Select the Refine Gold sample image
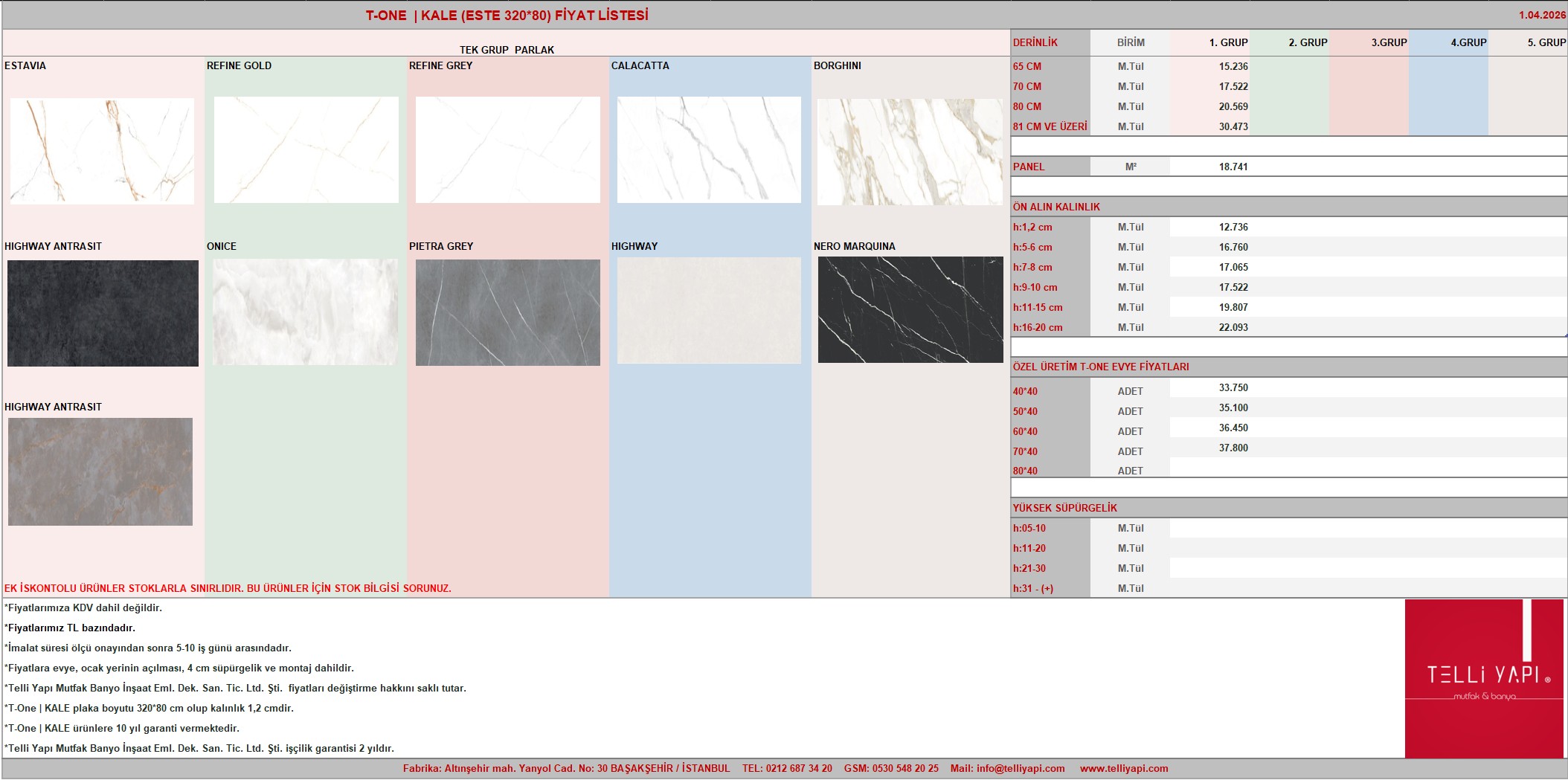This screenshot has width=1568, height=780. 306,149
